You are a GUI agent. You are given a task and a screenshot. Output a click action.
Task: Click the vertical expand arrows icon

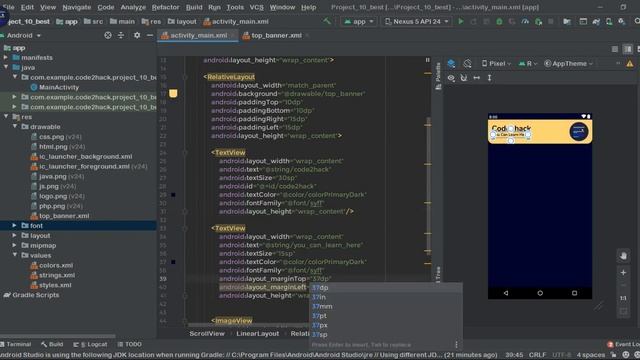(x=489, y=78)
